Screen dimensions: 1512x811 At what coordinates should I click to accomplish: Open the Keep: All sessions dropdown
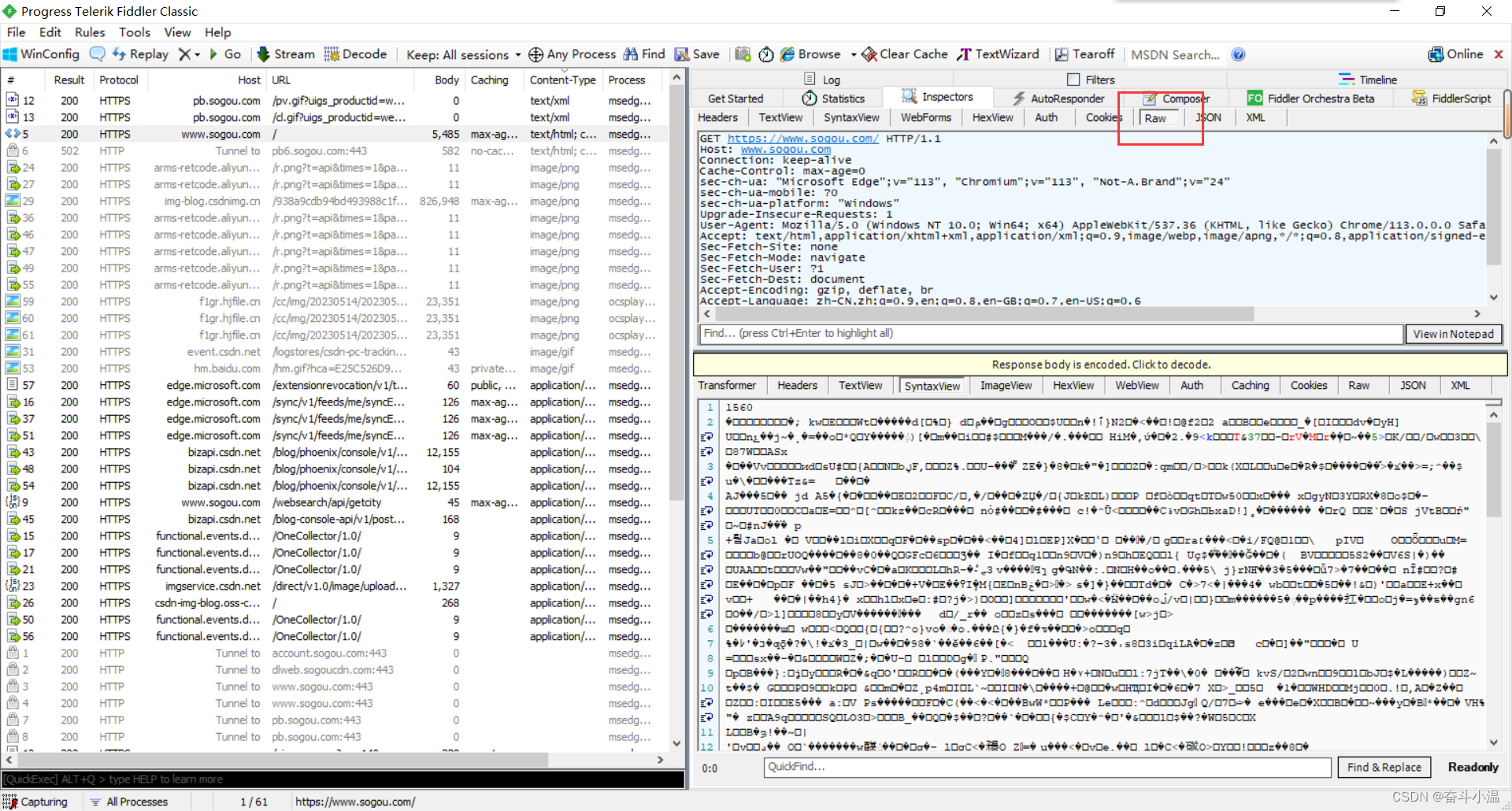click(463, 54)
